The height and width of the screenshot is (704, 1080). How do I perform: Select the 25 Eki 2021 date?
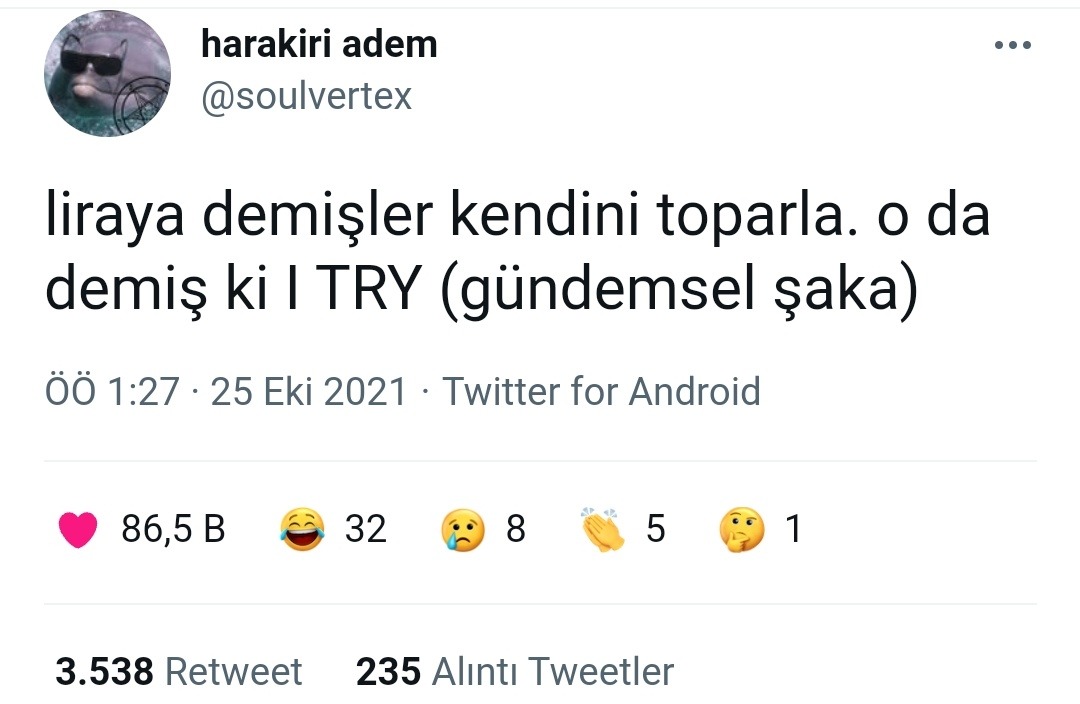click(309, 391)
